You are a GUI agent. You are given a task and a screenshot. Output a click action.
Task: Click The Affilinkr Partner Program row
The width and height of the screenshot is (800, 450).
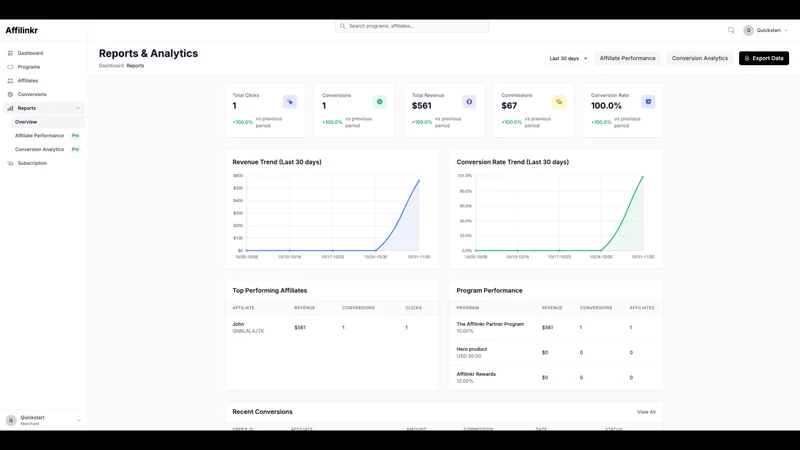point(556,328)
